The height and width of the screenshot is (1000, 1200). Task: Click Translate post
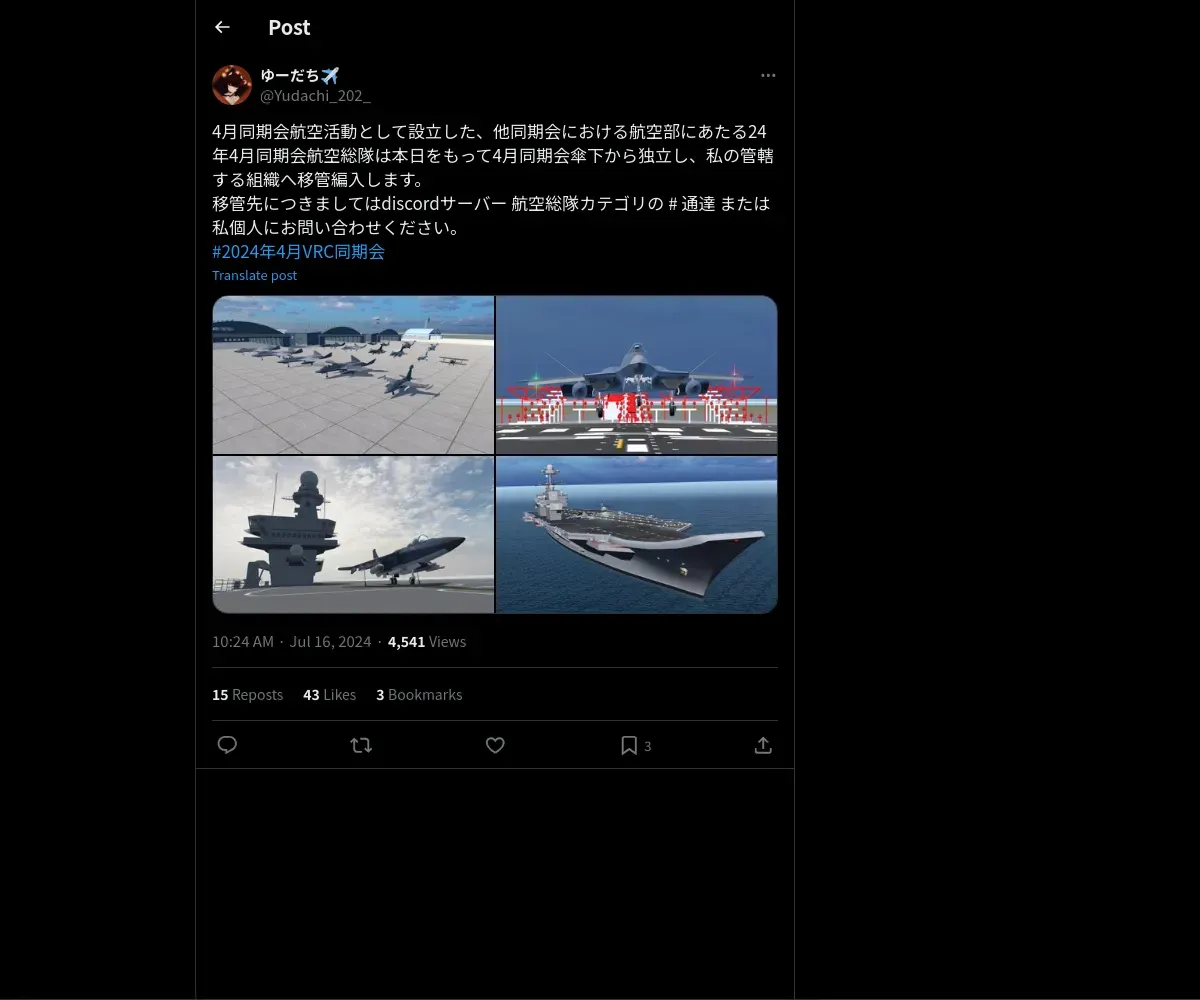(x=254, y=275)
